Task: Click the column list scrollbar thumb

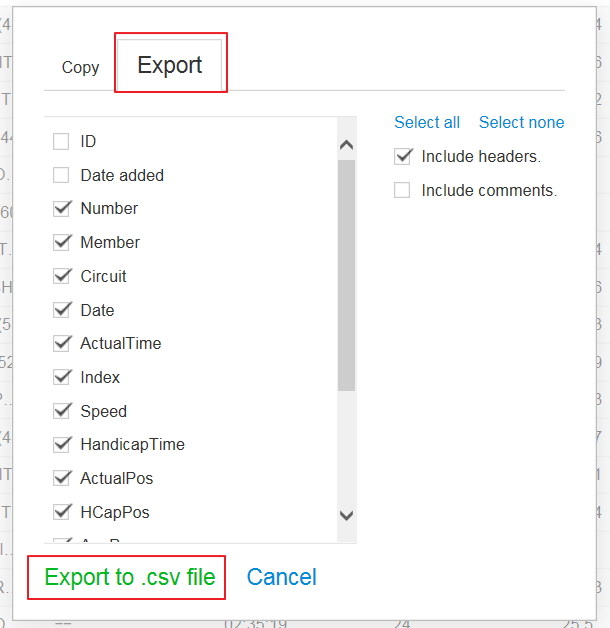Action: [346, 275]
